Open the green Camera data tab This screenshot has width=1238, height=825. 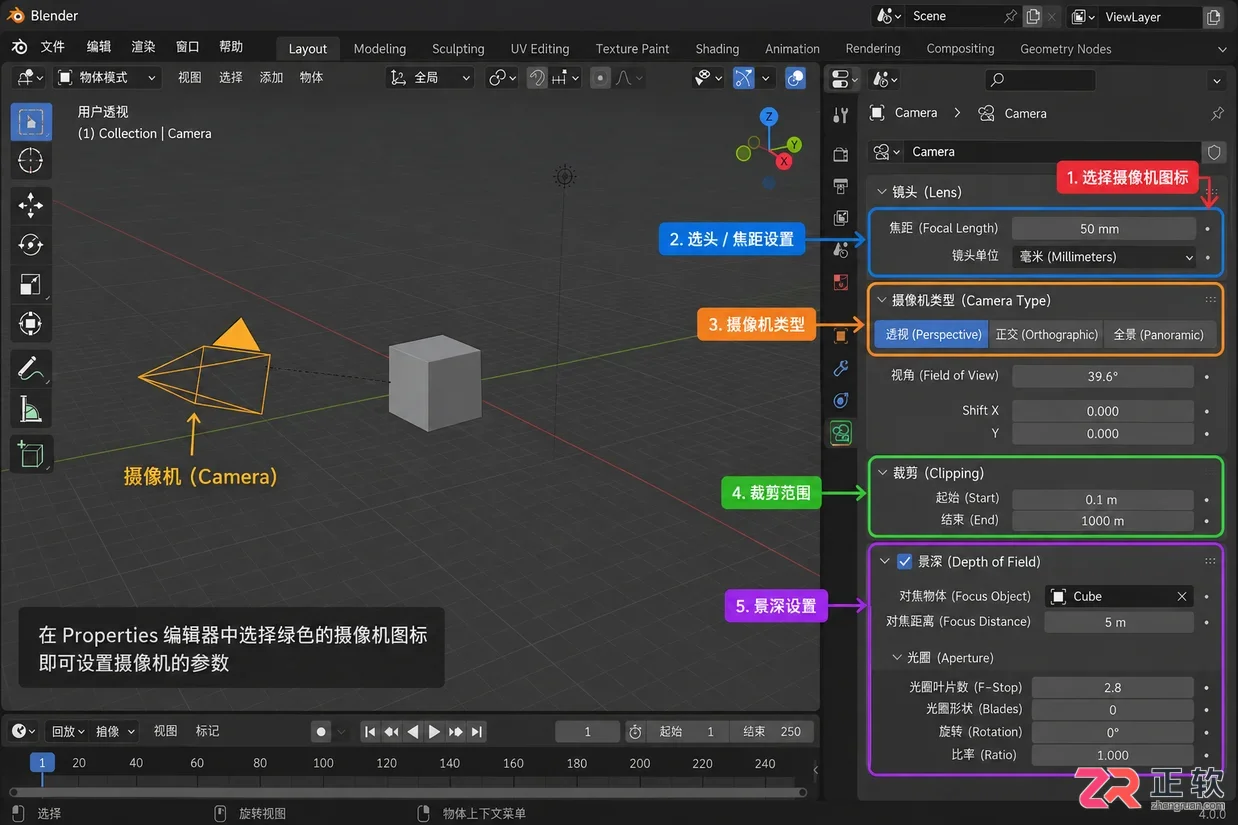click(x=841, y=433)
